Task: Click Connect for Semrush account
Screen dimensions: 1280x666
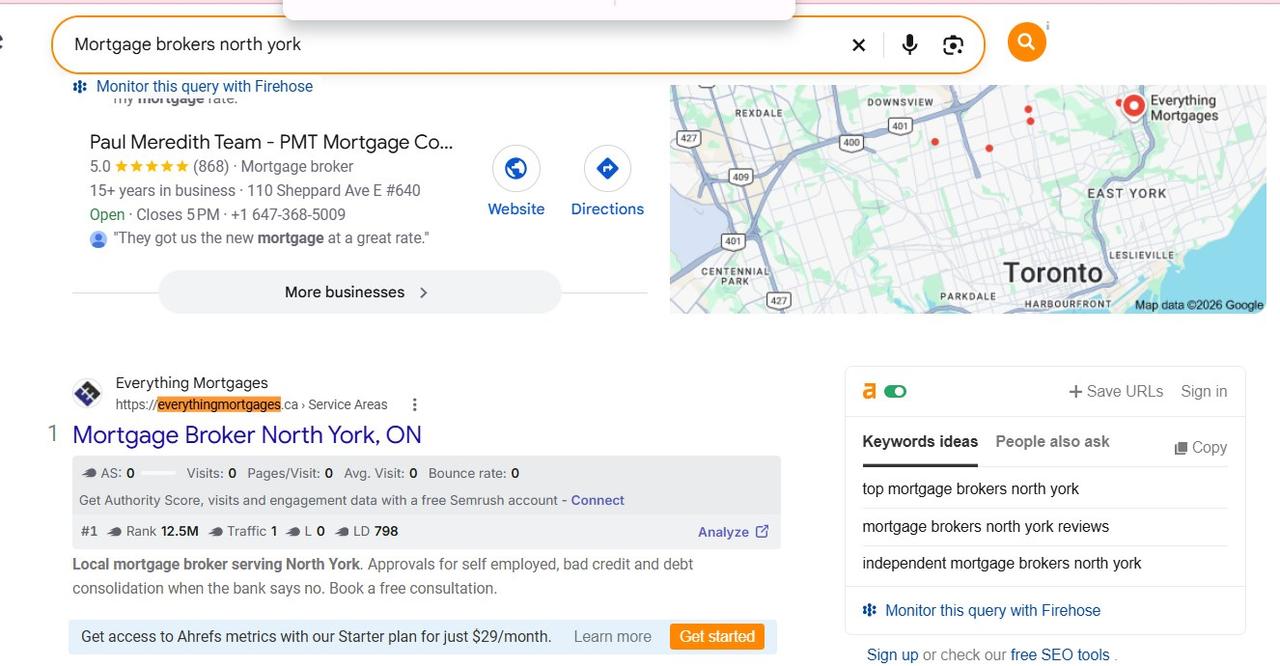Action: (x=597, y=500)
